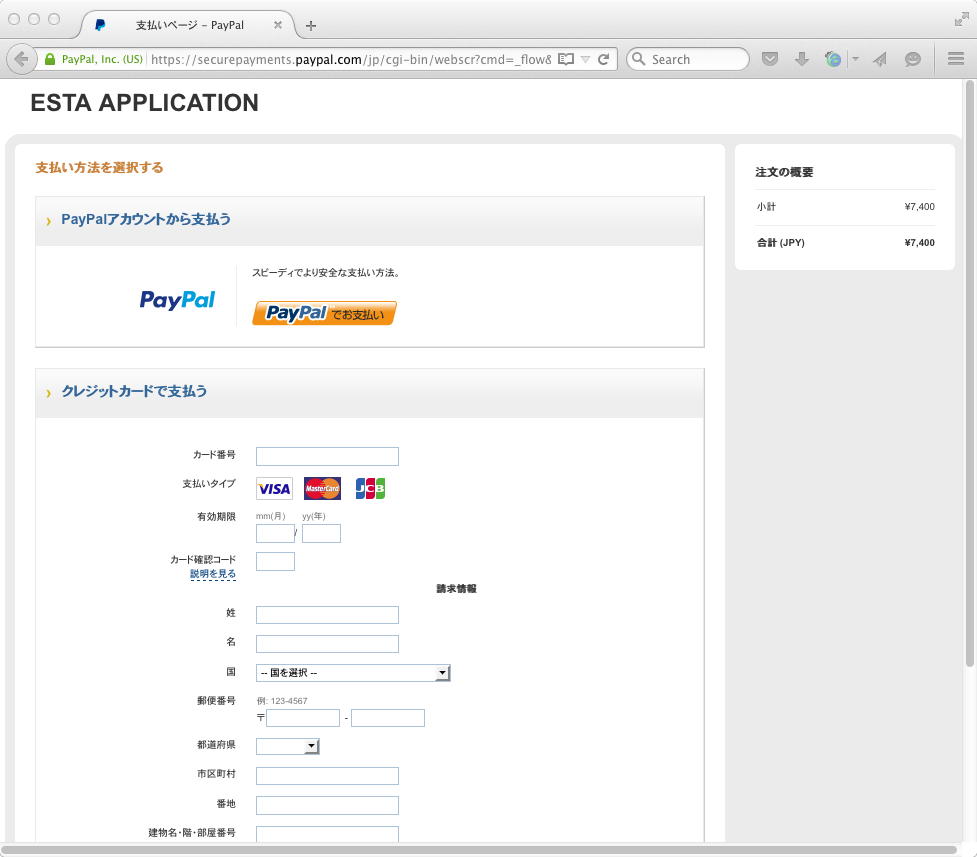Select the MasterCard card icon
Image resolution: width=977 pixels, height=857 pixels.
322,489
